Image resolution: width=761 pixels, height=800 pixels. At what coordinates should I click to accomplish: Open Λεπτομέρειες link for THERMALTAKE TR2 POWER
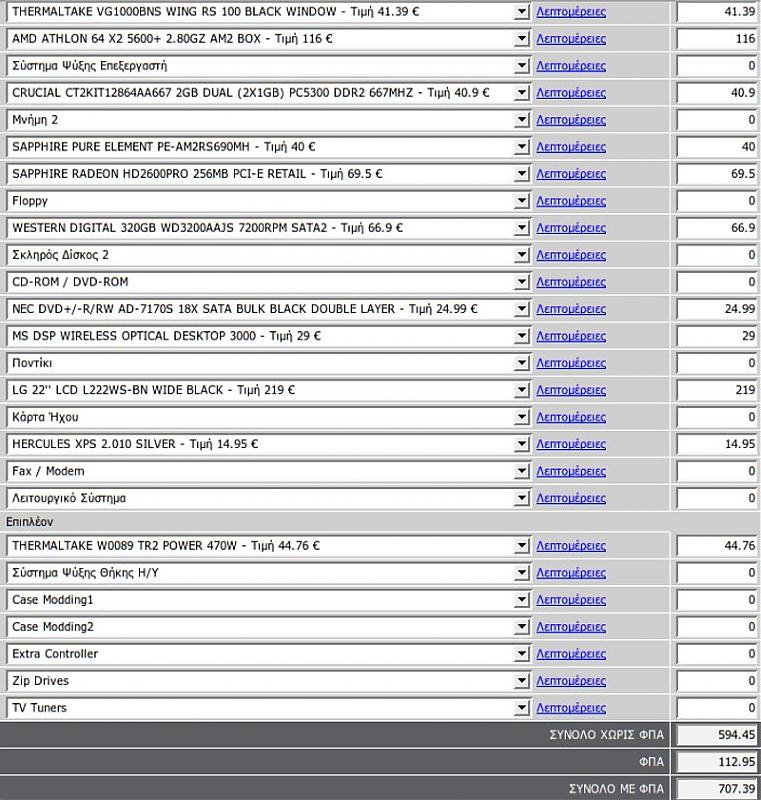(x=571, y=546)
